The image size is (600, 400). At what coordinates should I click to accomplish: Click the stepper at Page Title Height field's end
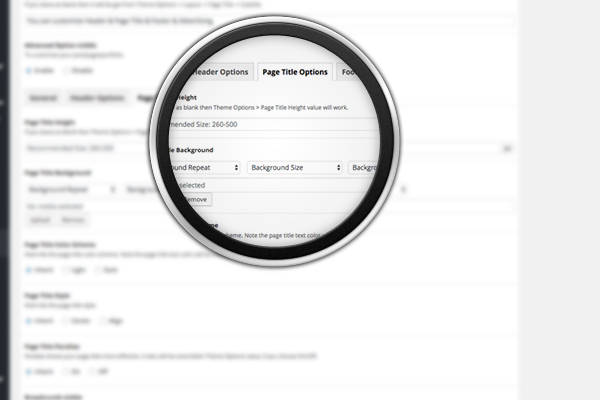click(507, 147)
